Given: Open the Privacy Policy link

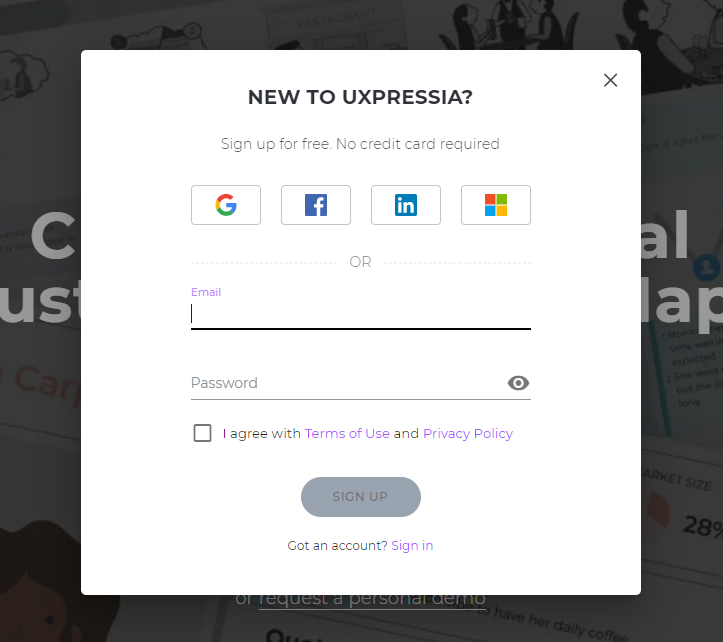Looking at the screenshot, I should (x=468, y=434).
